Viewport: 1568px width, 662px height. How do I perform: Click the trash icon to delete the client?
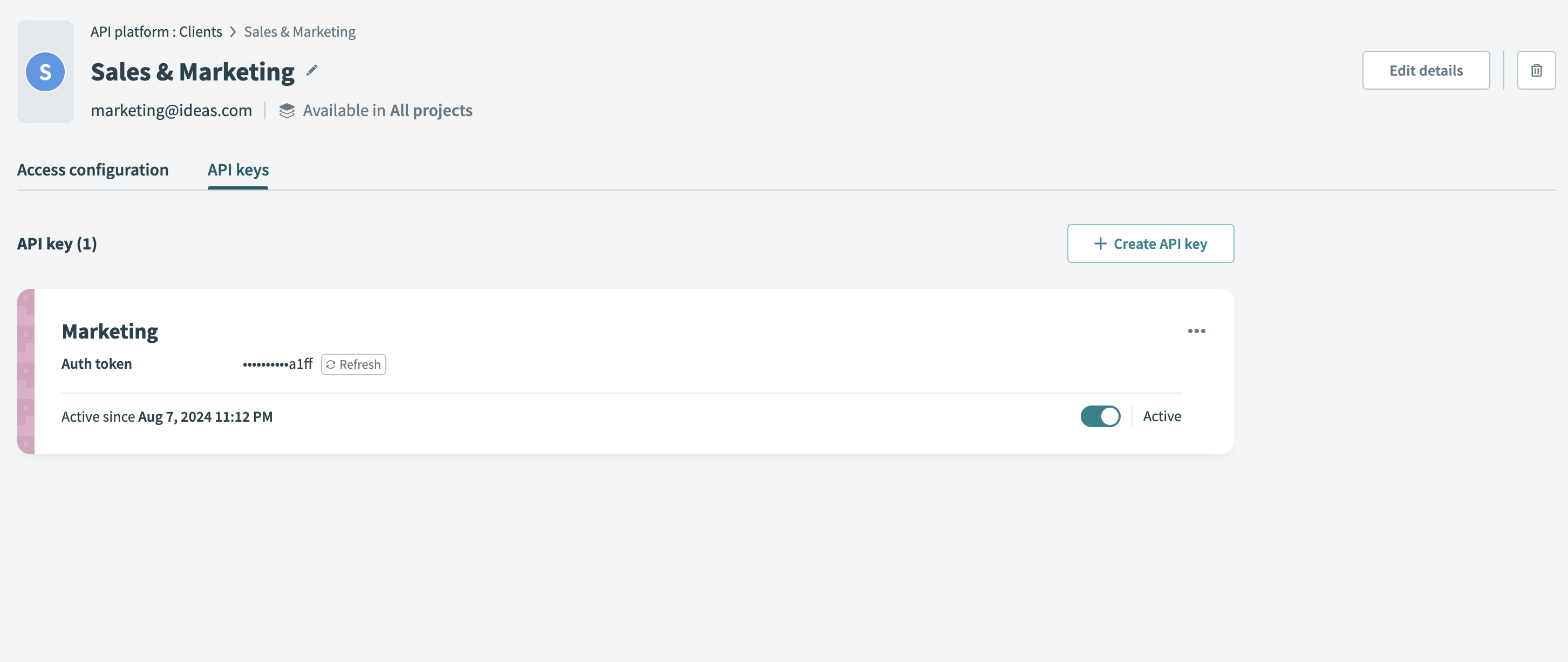point(1536,70)
